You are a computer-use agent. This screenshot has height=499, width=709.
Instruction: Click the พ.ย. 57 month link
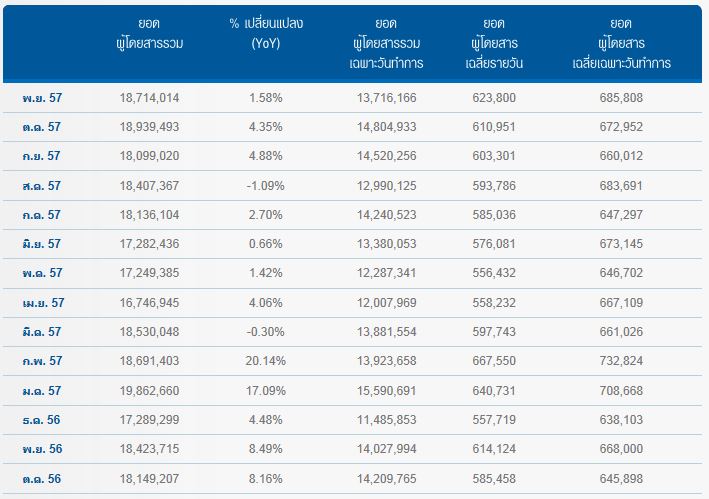pos(42,98)
